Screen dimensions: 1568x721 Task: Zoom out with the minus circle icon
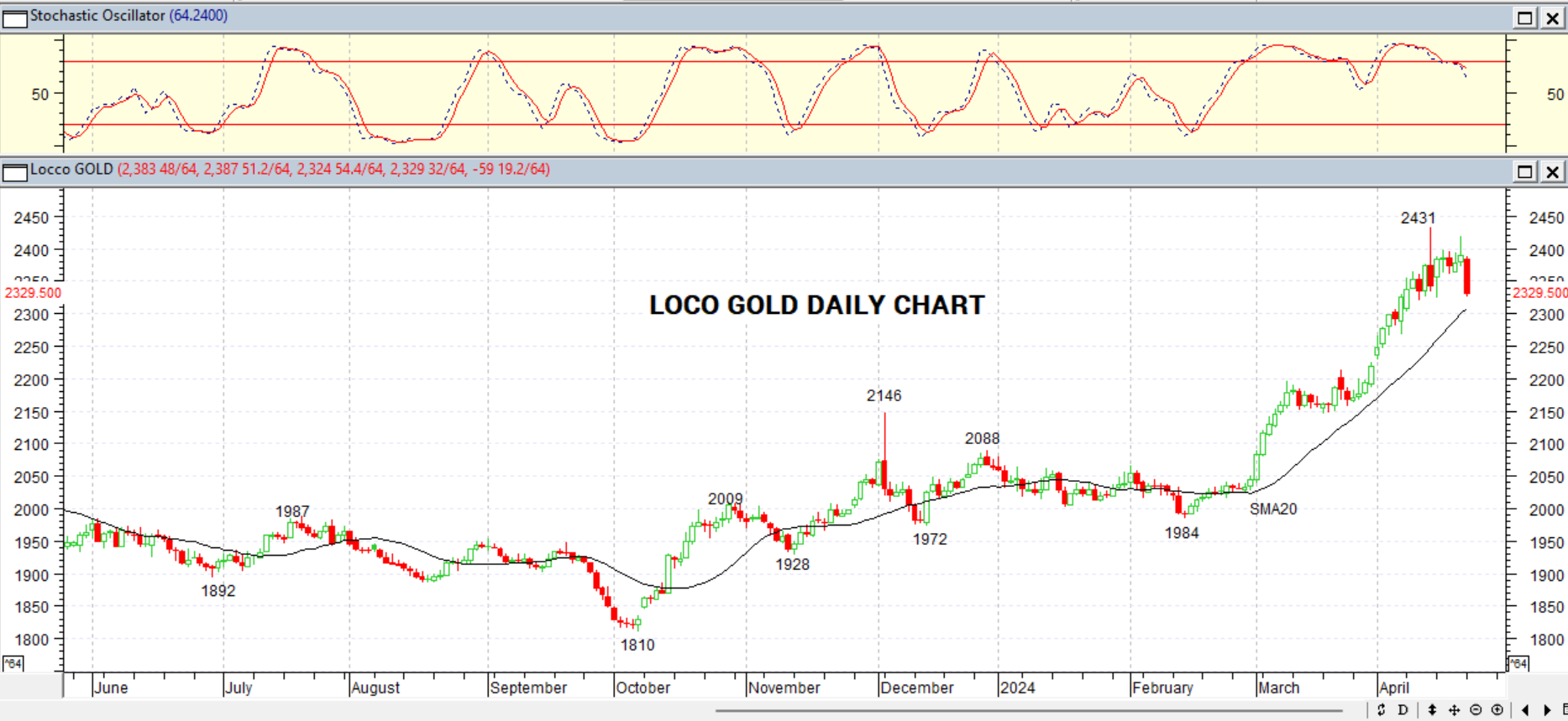coord(1476,710)
